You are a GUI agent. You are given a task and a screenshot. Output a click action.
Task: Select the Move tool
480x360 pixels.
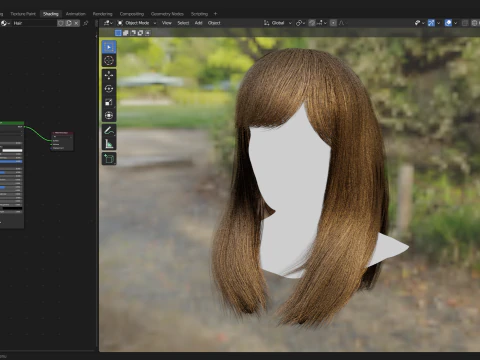click(x=109, y=75)
